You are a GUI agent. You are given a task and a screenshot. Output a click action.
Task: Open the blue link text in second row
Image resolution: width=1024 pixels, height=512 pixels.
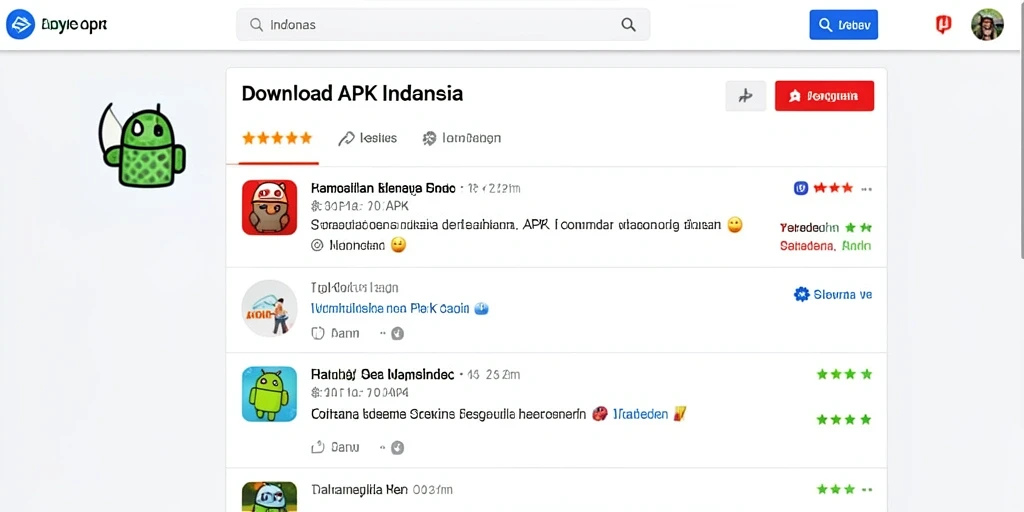[391, 308]
